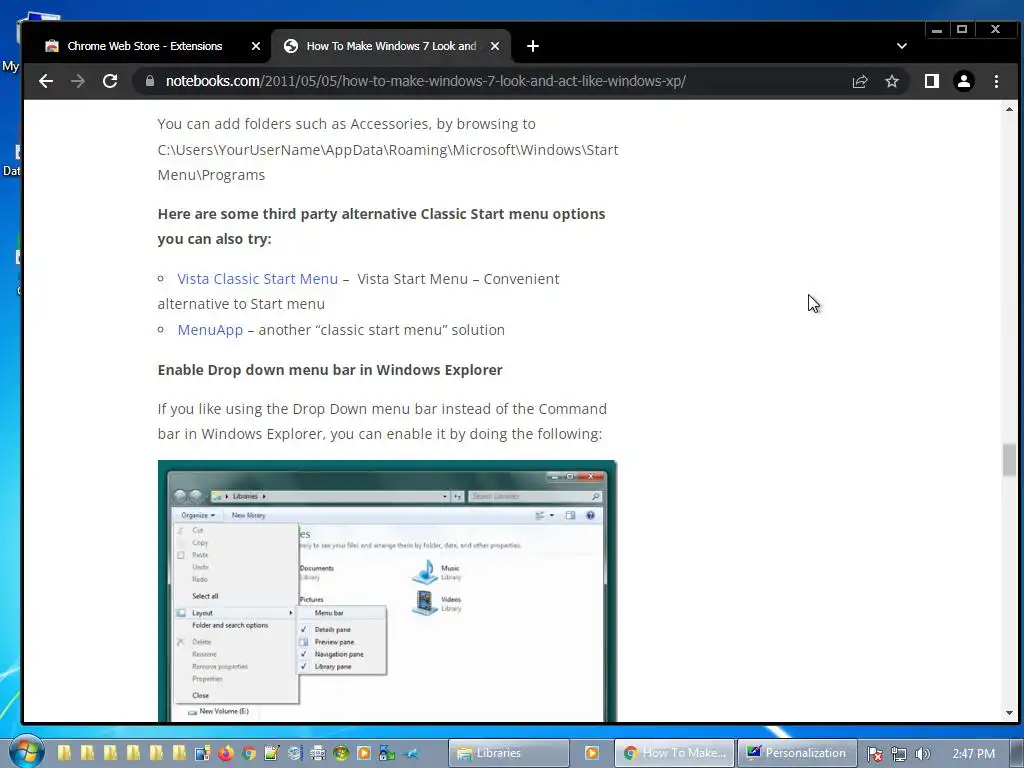Close the Chrome Web Store tab
The width and height of the screenshot is (1024, 768).
click(256, 46)
